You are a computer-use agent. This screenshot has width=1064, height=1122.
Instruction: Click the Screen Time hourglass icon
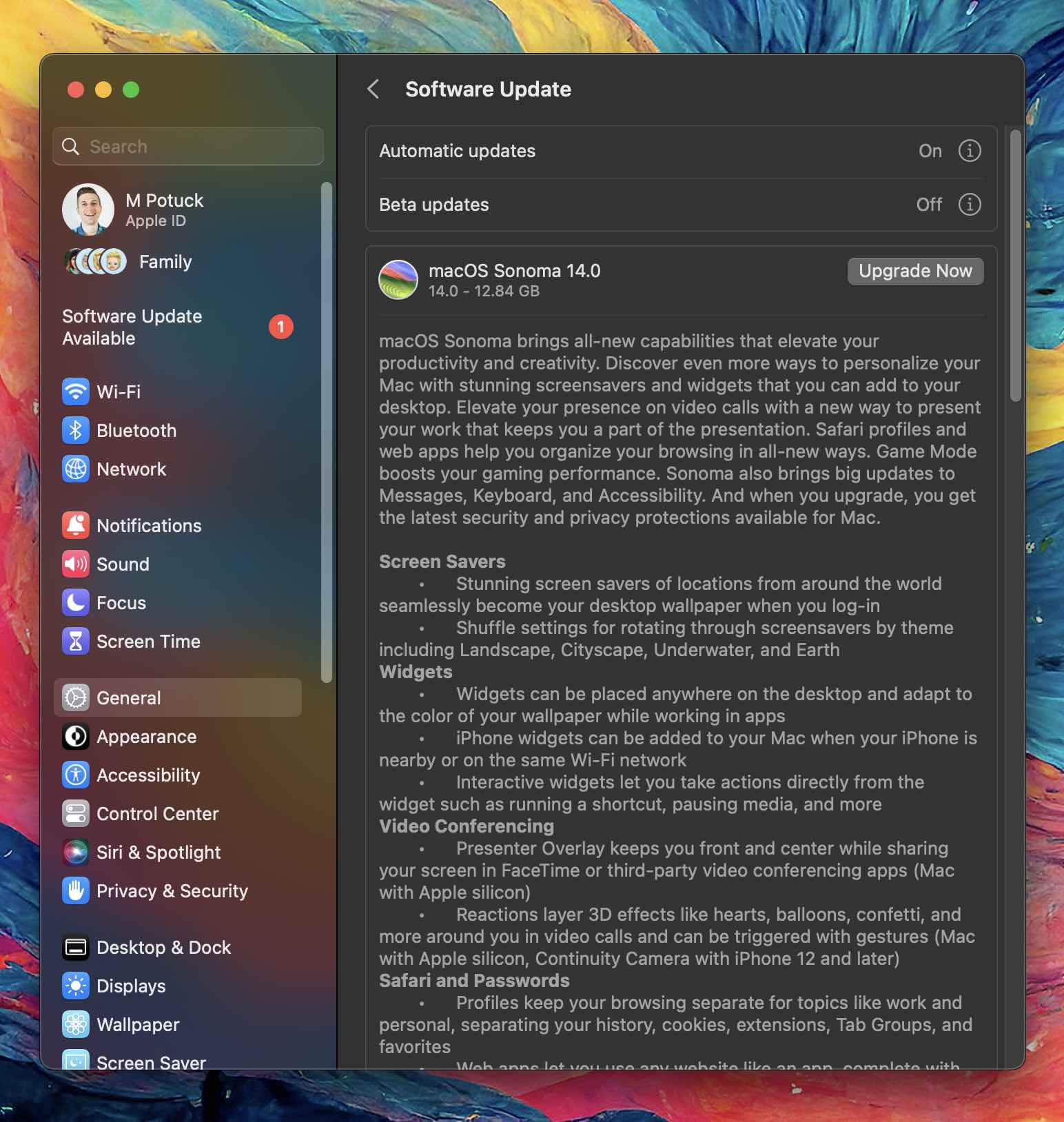pyautogui.click(x=76, y=641)
